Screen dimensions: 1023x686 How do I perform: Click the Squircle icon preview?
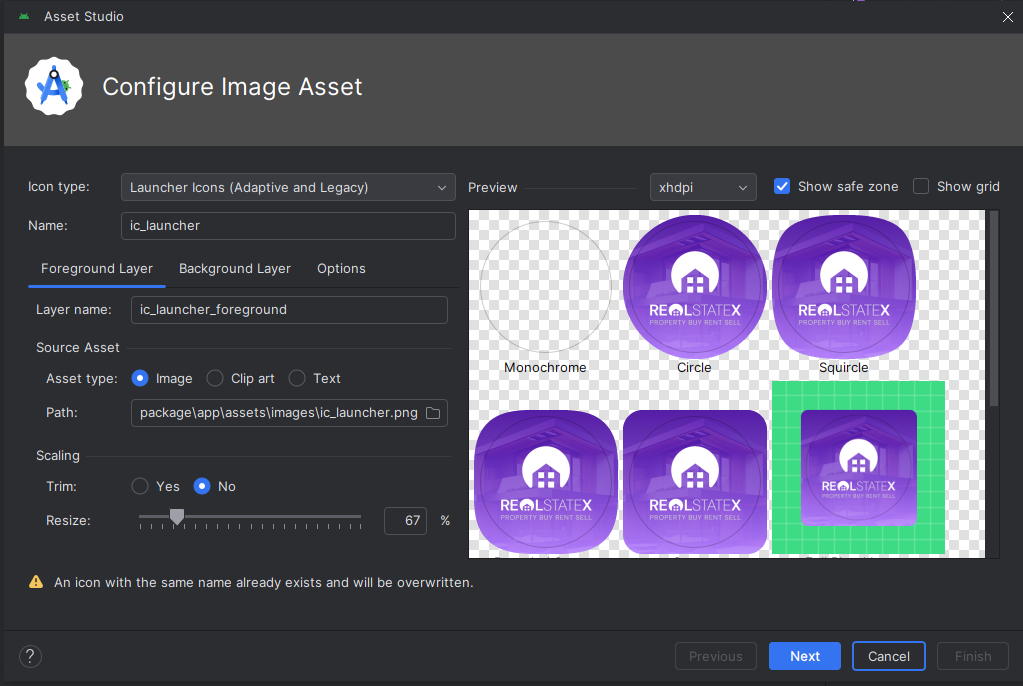(843, 287)
